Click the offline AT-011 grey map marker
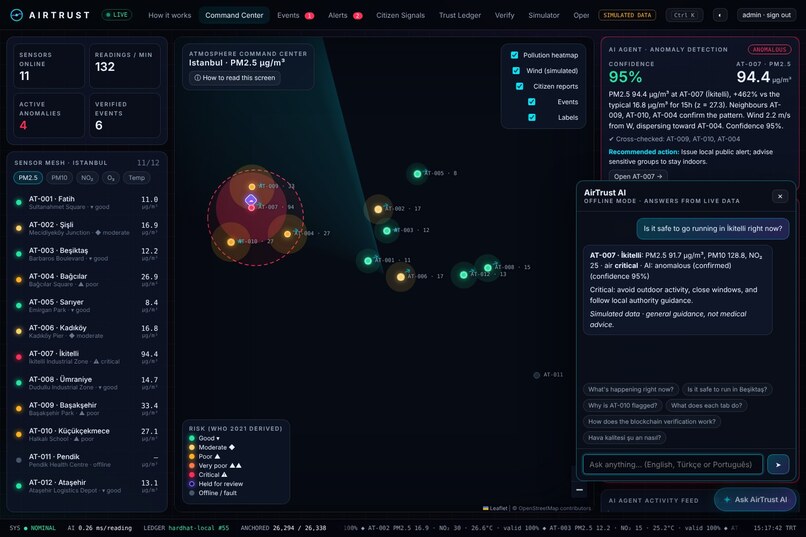The image size is (806, 537). tap(537, 375)
